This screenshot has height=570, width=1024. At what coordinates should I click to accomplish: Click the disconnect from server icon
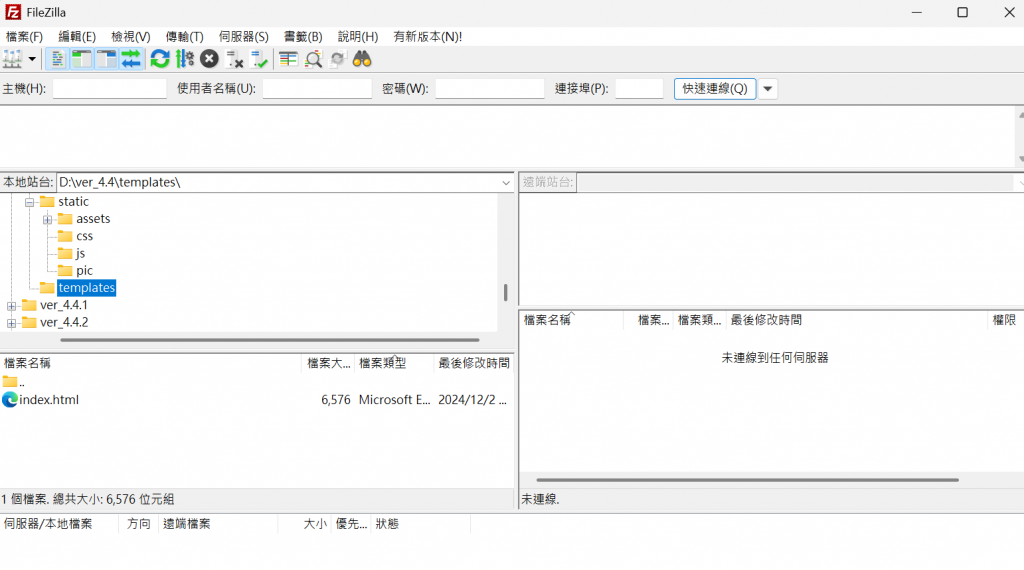pos(234,59)
